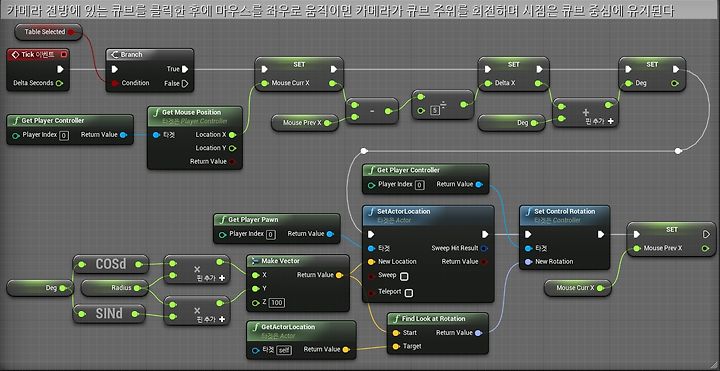Select the Deg variable node feeding COSd
The height and width of the screenshot is (371, 720).
40,288
